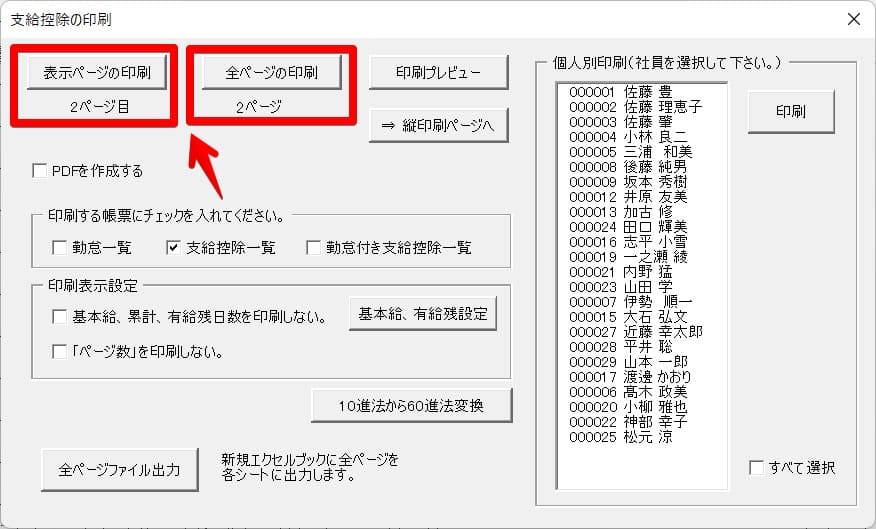Enable 基本給、累計、有給残日数を印刷しない
Screen dimensions: 876x529
59,318
